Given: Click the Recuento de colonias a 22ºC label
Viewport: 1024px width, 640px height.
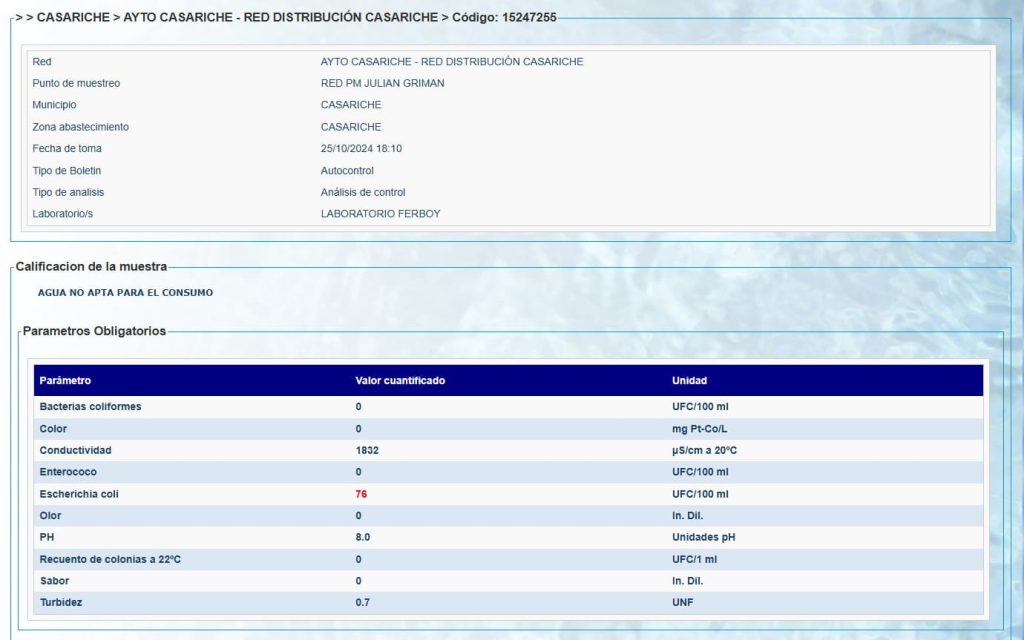Looking at the screenshot, I should point(110,559).
